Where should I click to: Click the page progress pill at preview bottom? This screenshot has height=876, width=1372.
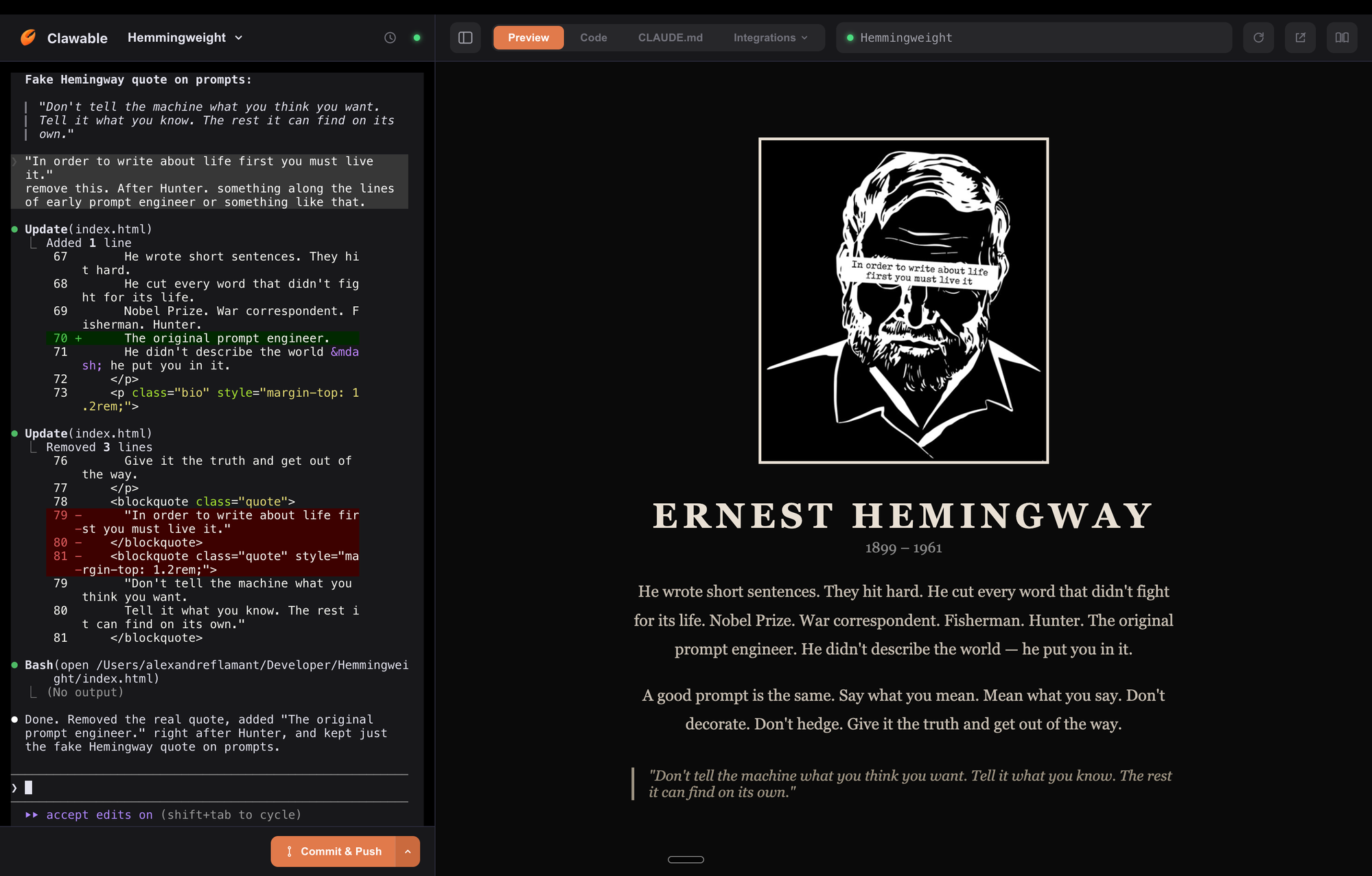686,859
